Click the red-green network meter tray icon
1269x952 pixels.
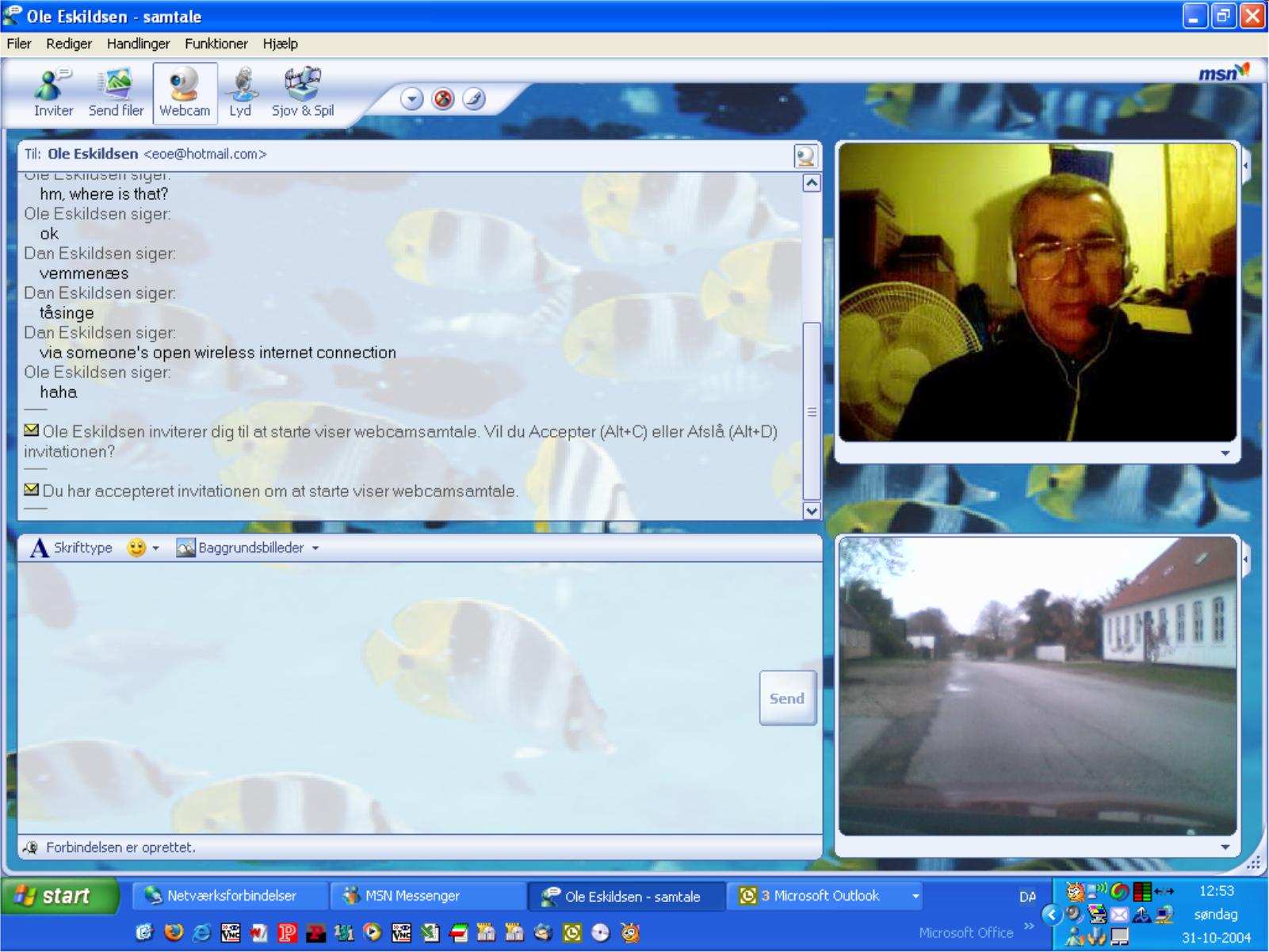(1142, 892)
